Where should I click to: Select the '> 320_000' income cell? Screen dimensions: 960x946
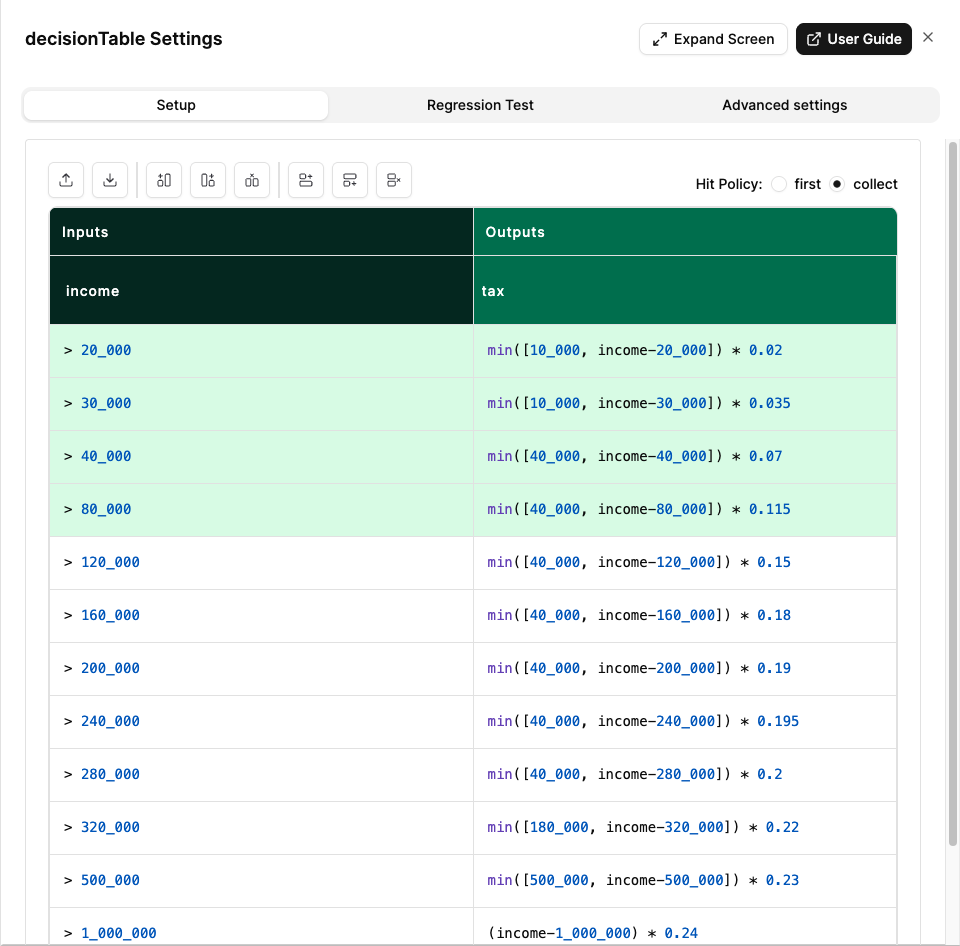click(x=261, y=828)
